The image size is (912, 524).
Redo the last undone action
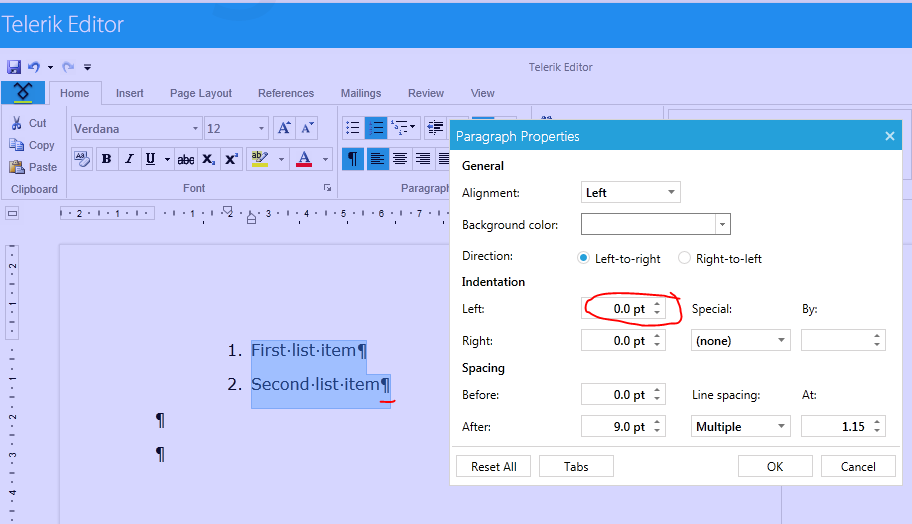click(x=69, y=67)
